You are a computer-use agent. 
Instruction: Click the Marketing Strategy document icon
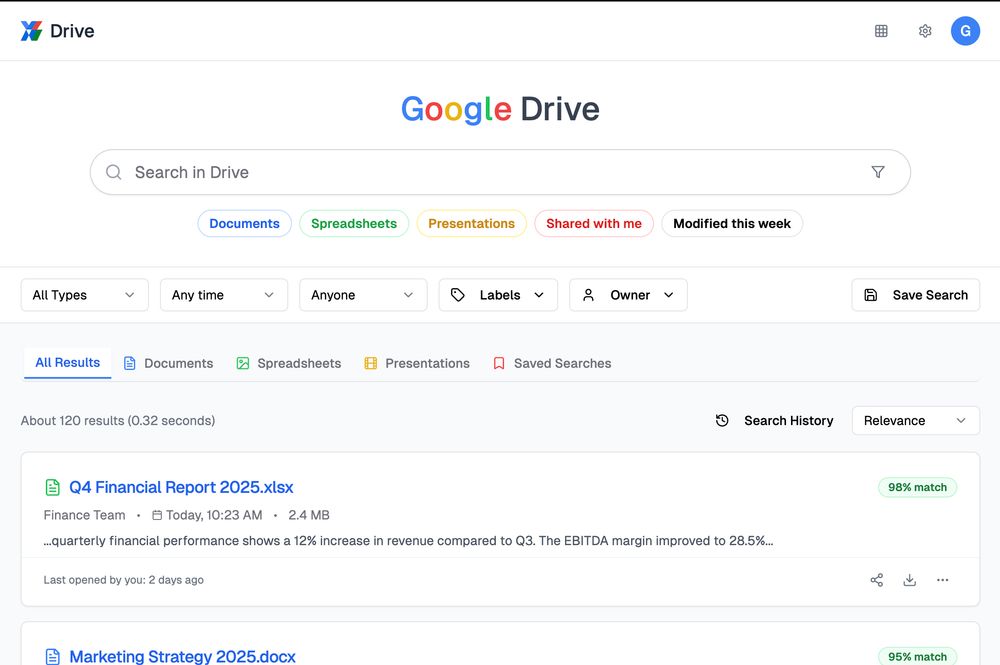point(52,656)
